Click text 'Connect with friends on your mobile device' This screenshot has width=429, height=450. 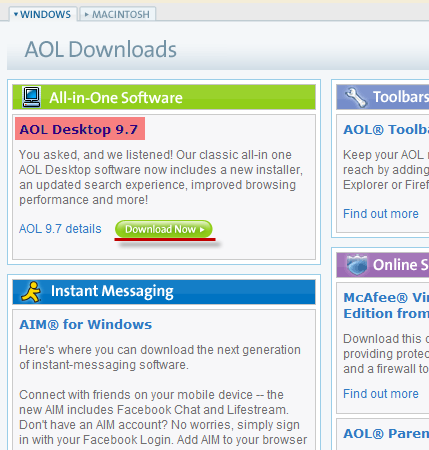coord(136,395)
